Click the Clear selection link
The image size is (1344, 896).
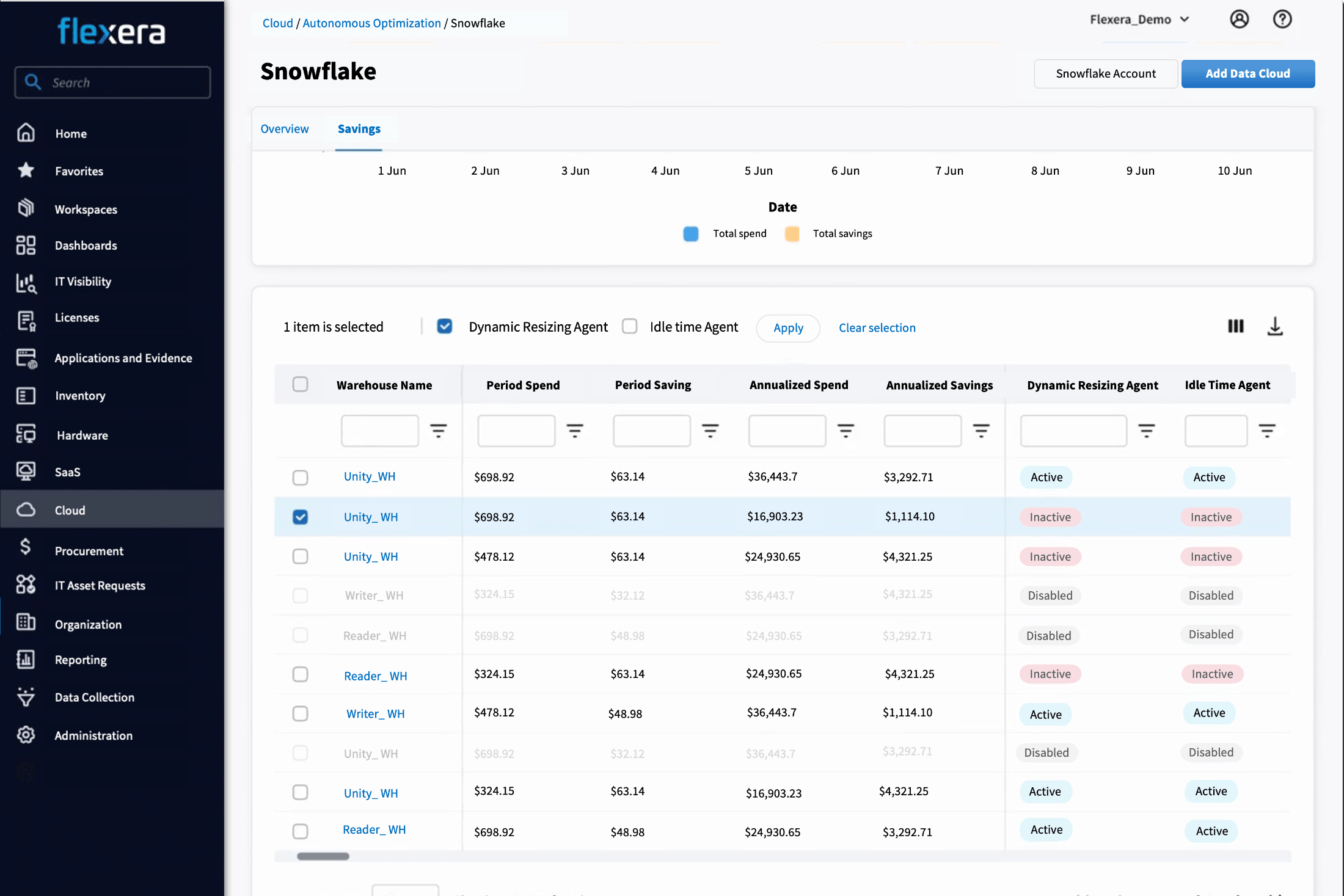[x=877, y=328]
